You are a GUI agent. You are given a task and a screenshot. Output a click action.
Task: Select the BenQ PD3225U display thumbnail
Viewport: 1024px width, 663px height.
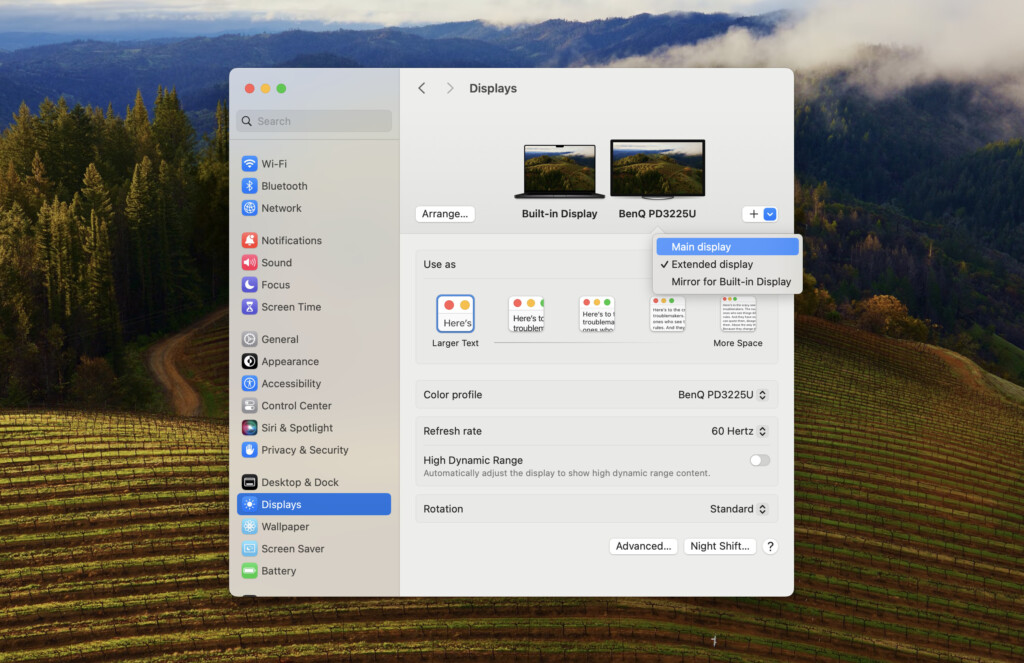pyautogui.click(x=658, y=169)
